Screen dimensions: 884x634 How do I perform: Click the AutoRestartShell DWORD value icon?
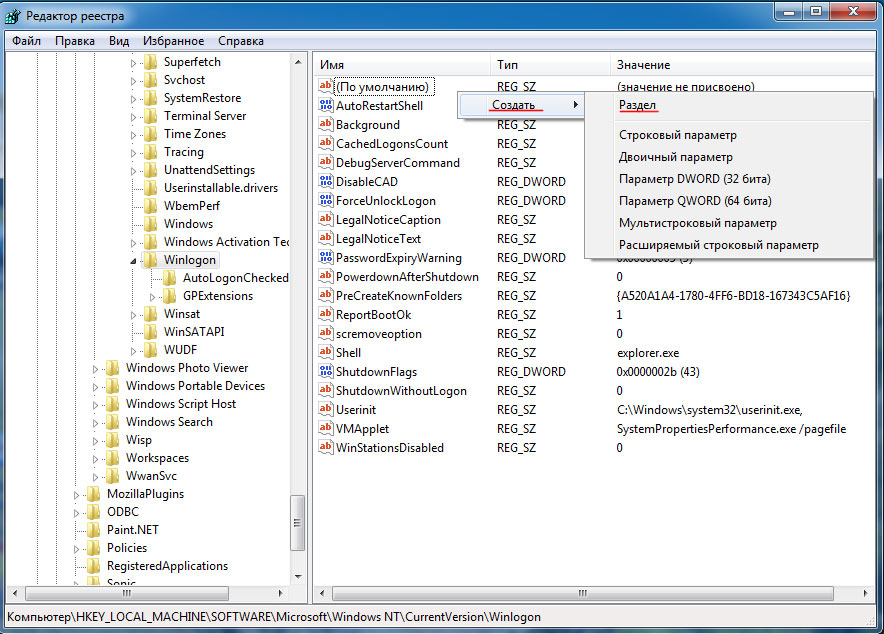click(x=325, y=105)
